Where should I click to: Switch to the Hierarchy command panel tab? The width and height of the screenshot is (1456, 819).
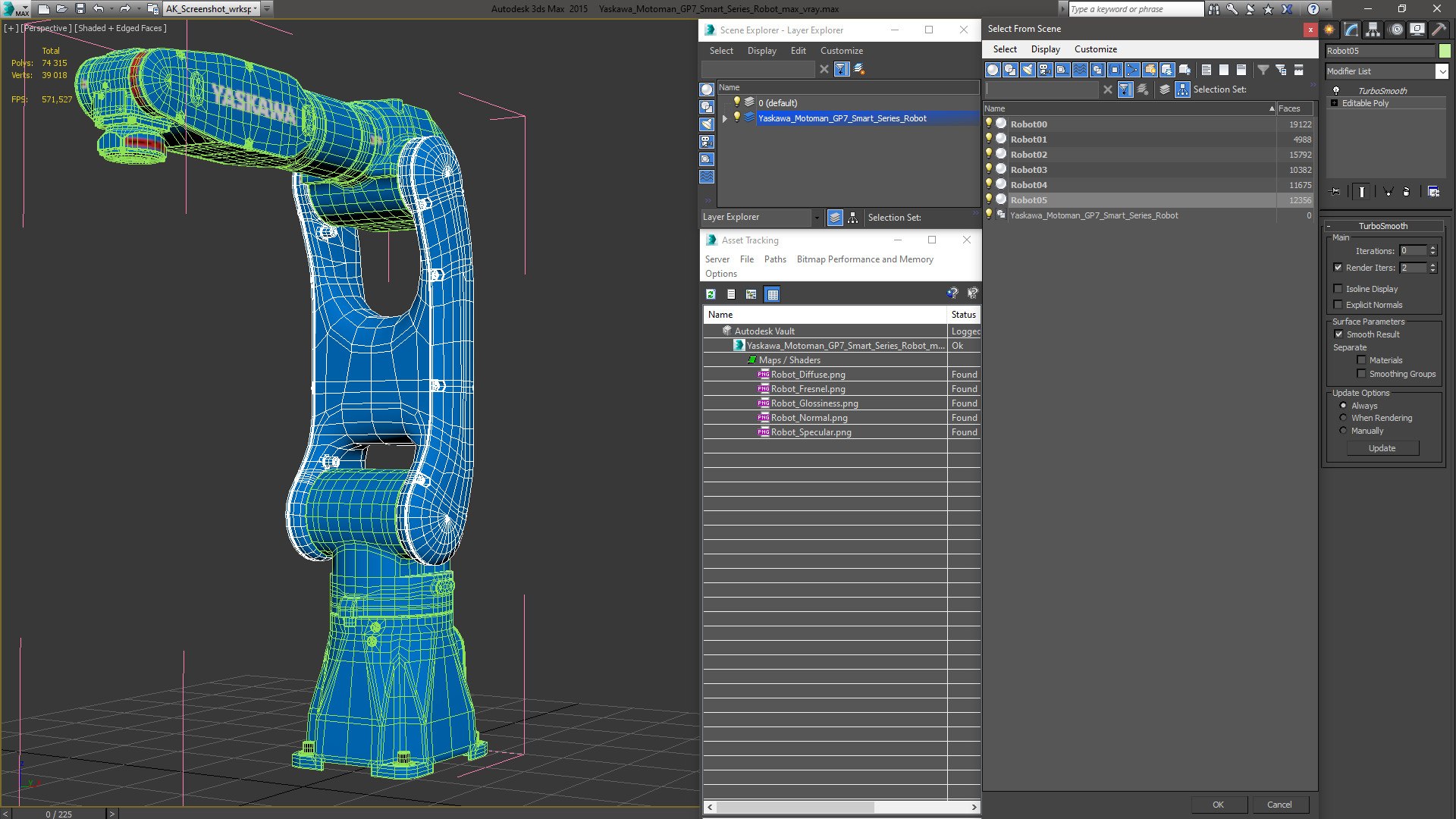point(1373,30)
